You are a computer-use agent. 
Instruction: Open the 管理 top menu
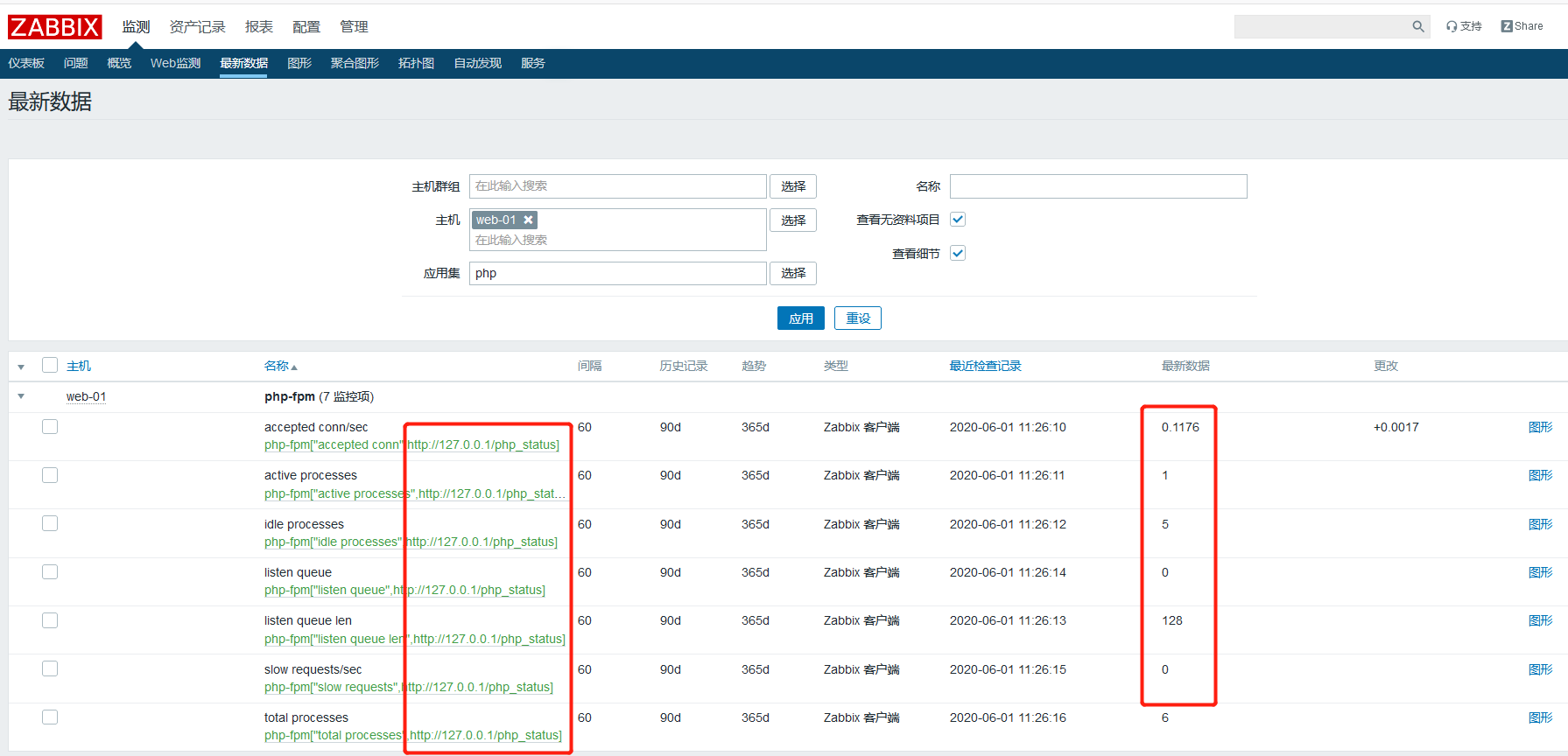coord(354,27)
